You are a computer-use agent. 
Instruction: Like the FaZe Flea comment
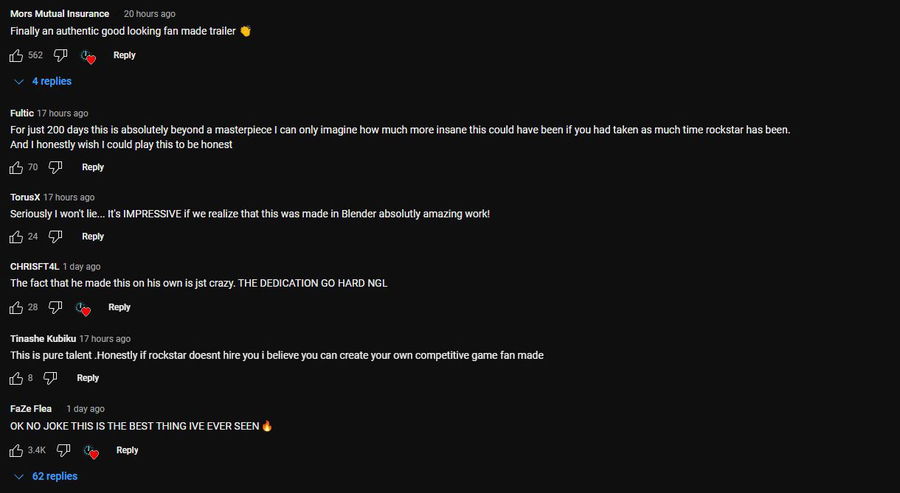coord(16,450)
